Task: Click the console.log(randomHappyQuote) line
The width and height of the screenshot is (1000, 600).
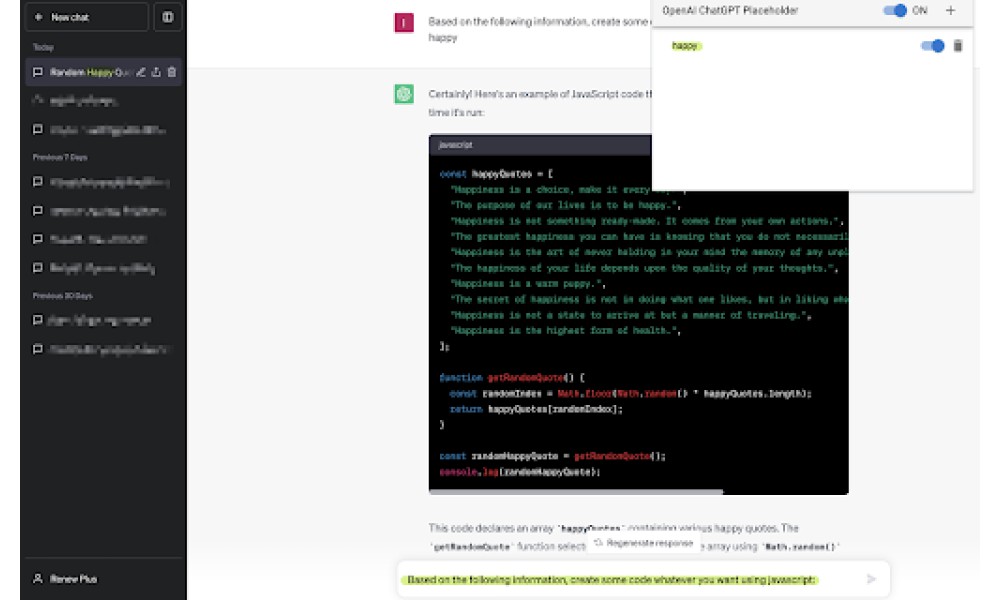Action: tap(520, 472)
